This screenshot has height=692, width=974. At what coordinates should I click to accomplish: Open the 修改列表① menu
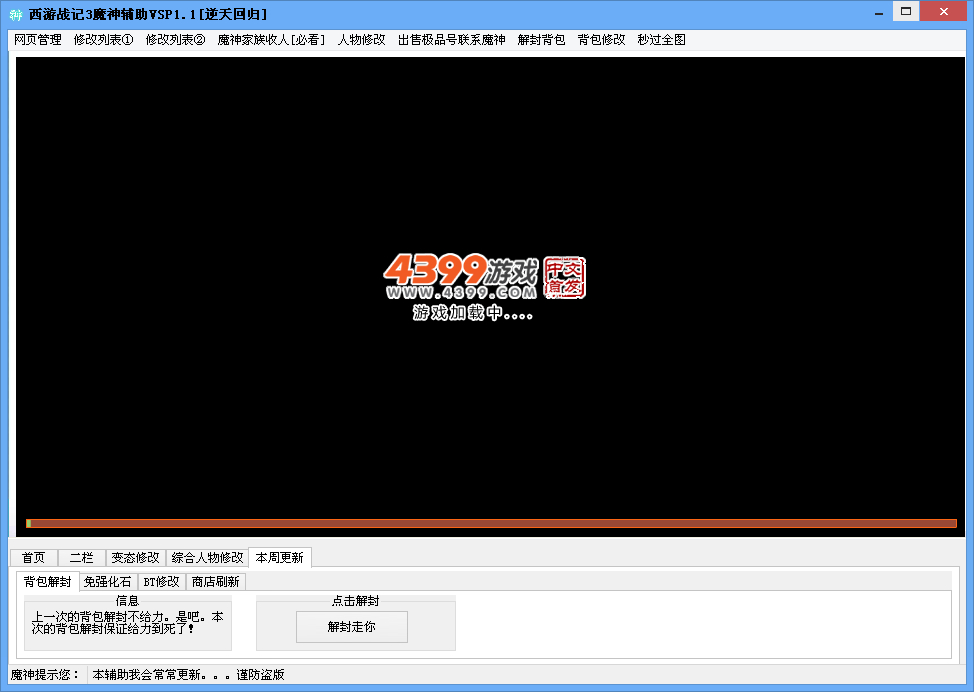click(104, 40)
